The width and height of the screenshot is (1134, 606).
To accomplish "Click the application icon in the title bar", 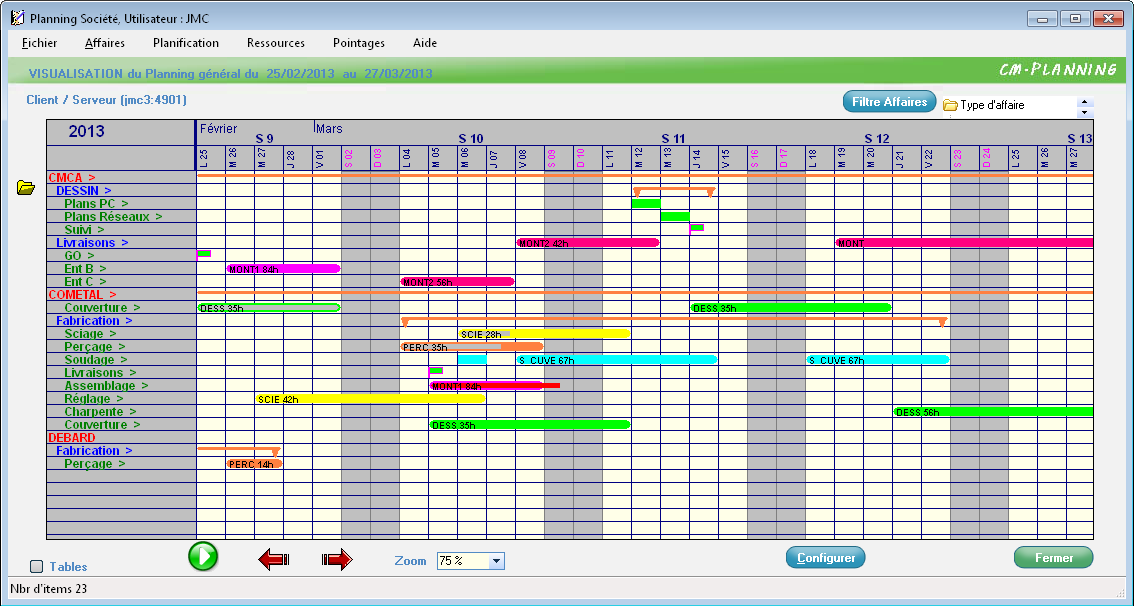I will point(17,19).
